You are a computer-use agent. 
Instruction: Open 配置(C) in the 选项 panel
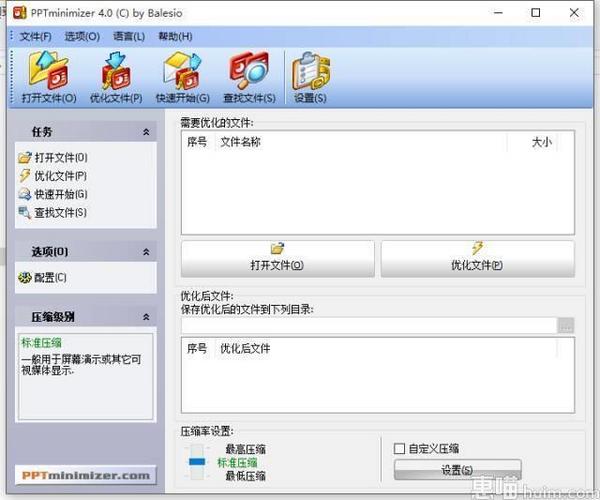[42, 278]
